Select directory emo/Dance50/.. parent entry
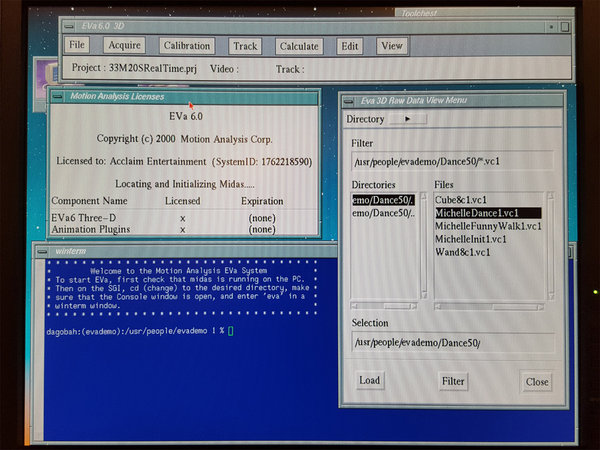Image resolution: width=600 pixels, height=450 pixels. [383, 213]
